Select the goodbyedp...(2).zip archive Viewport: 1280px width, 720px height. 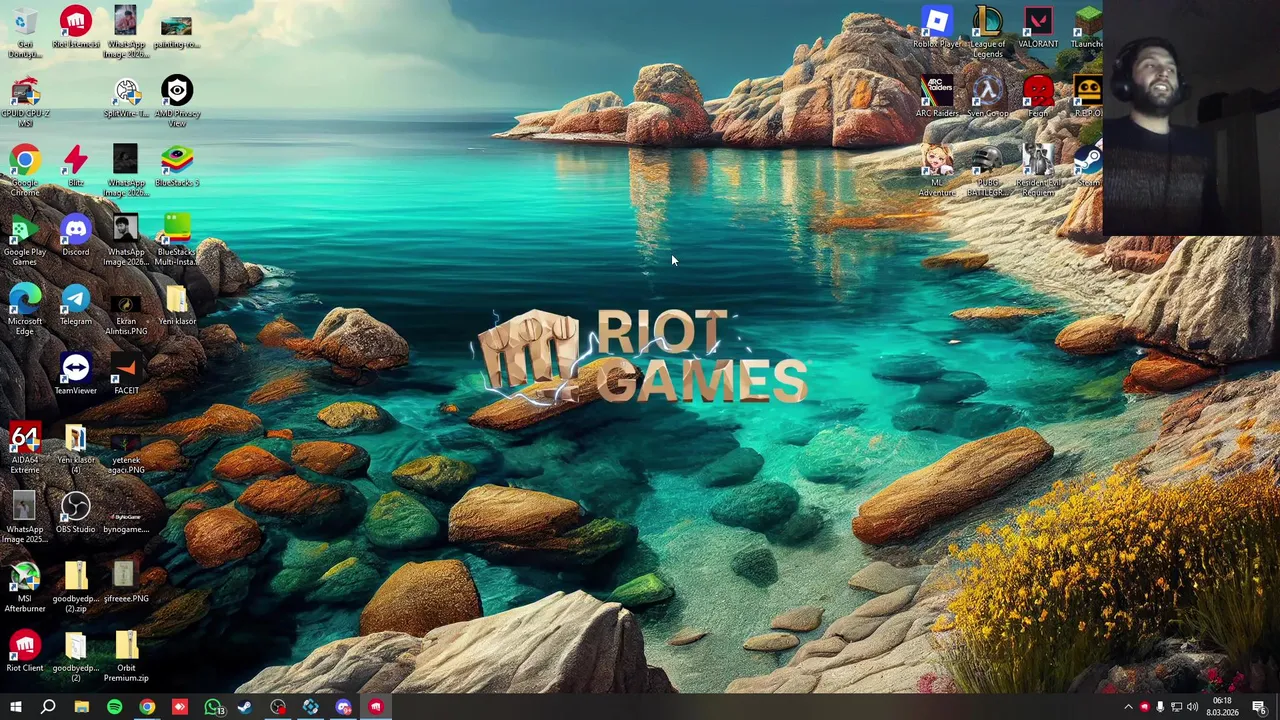[x=76, y=587]
